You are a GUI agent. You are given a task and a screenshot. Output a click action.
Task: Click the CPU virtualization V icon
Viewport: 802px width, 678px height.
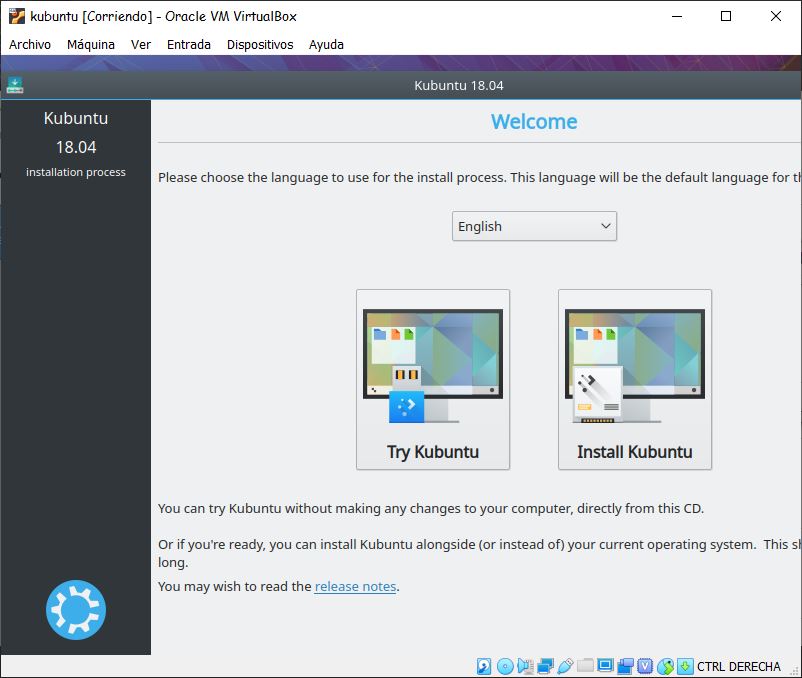(x=645, y=666)
